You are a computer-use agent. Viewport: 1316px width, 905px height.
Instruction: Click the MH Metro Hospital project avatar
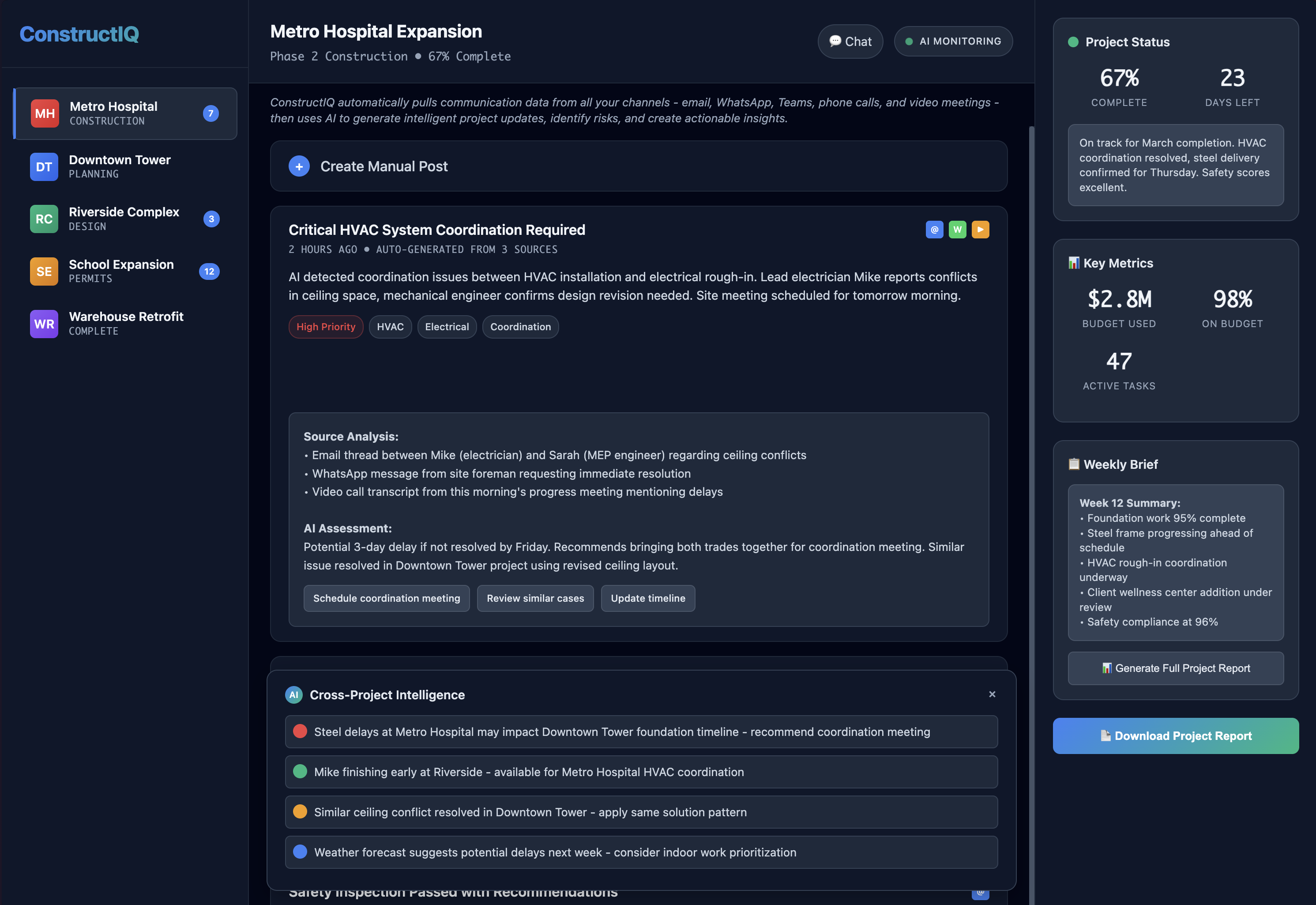pyautogui.click(x=45, y=113)
